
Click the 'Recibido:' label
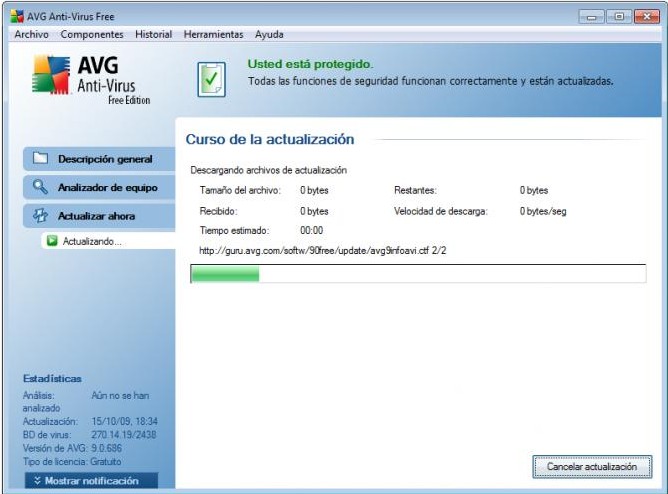tap(219, 211)
